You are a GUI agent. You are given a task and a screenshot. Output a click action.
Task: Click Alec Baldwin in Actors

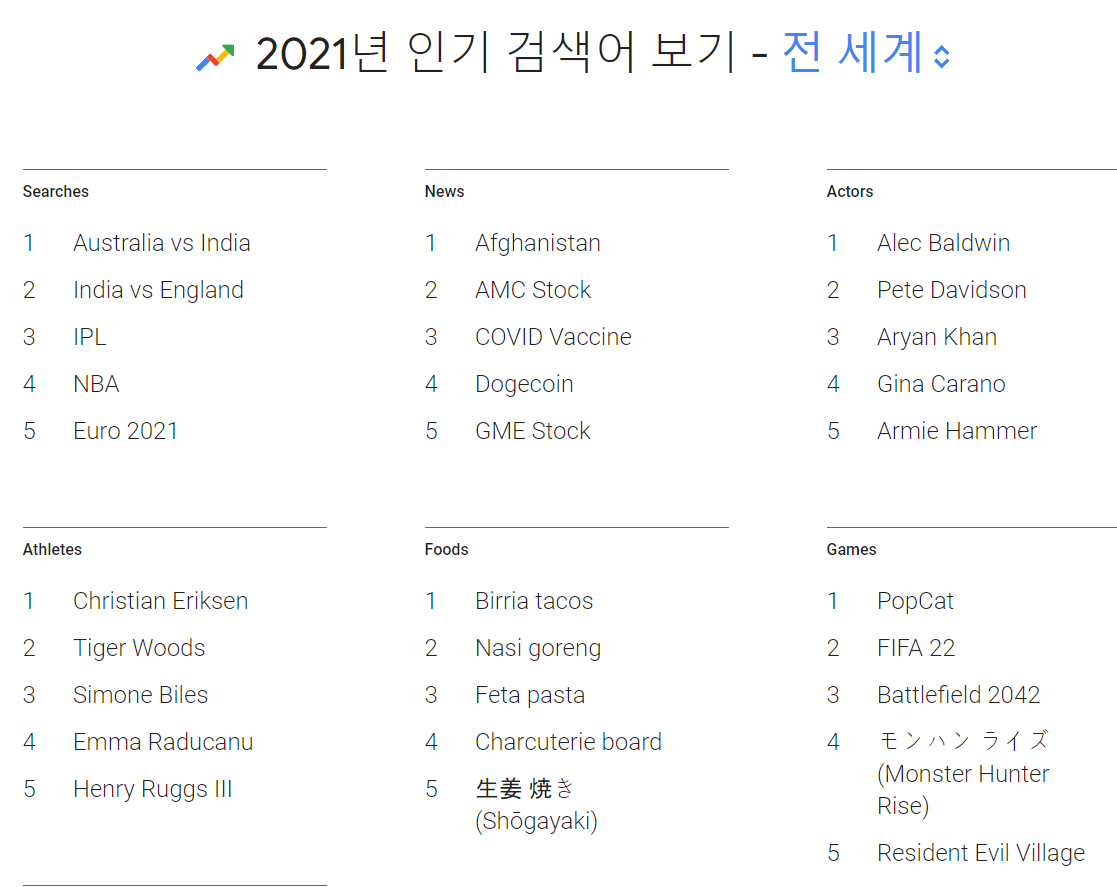click(x=944, y=243)
